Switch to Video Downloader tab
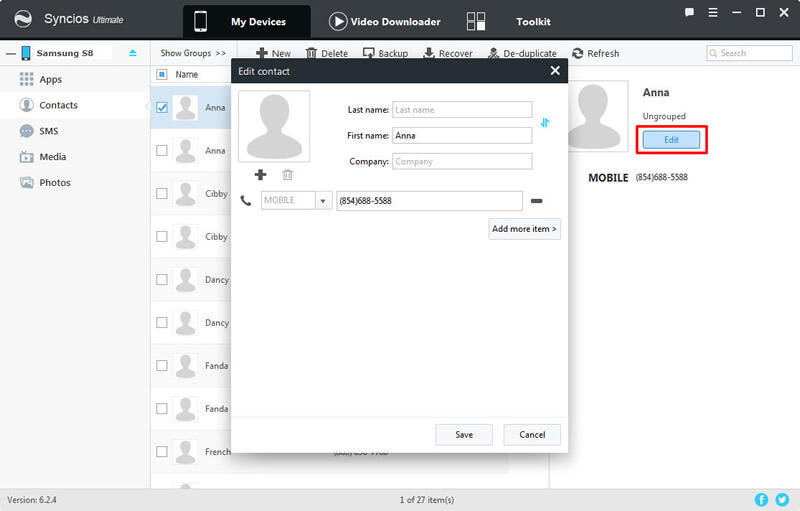Screen dimensions: 800x511 pyautogui.click(x=385, y=22)
